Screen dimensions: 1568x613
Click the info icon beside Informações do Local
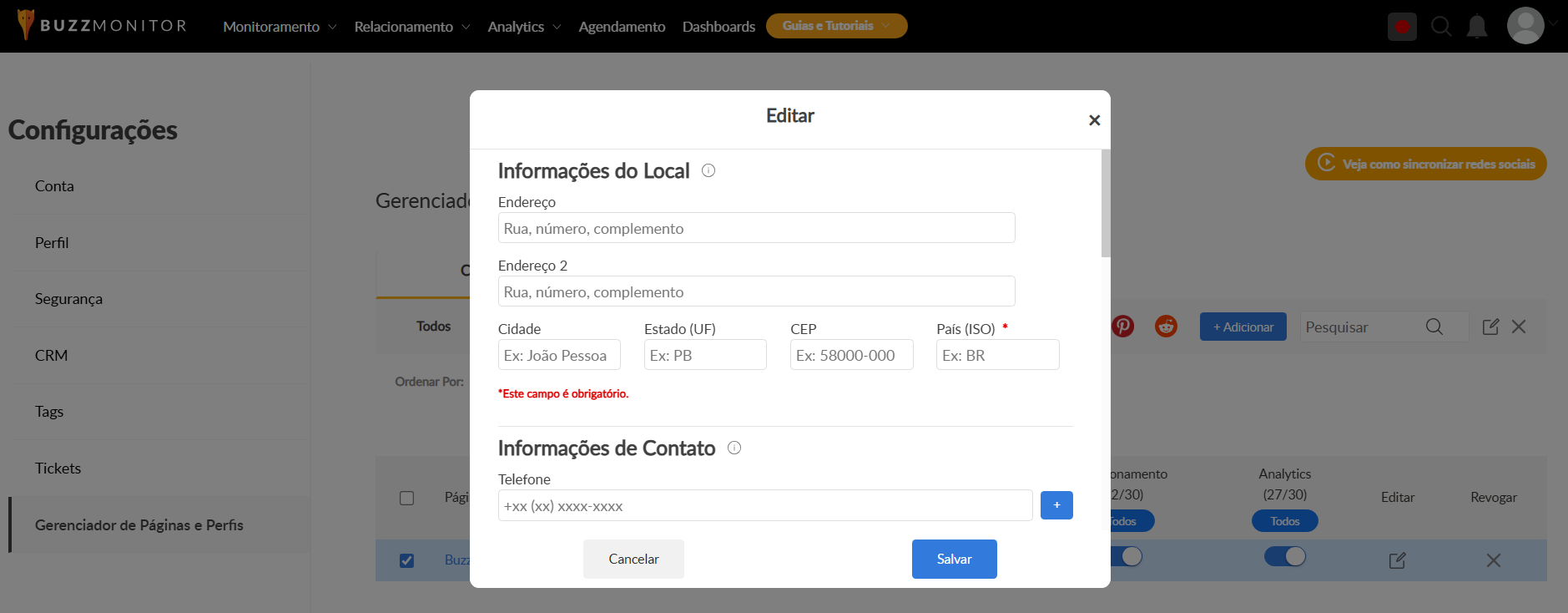[x=708, y=170]
